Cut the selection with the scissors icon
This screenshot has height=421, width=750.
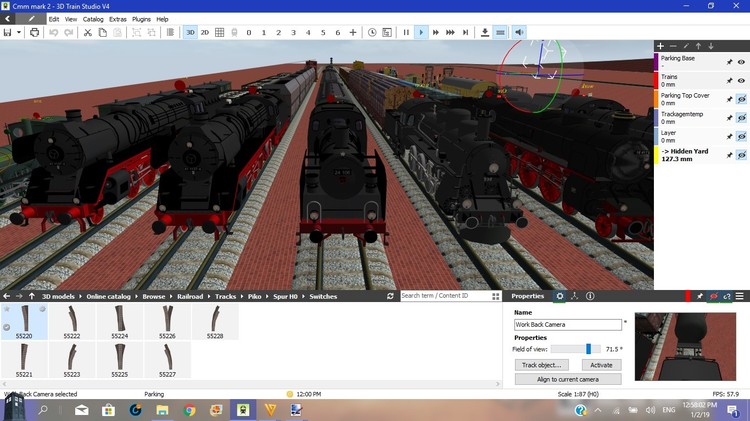click(88, 33)
